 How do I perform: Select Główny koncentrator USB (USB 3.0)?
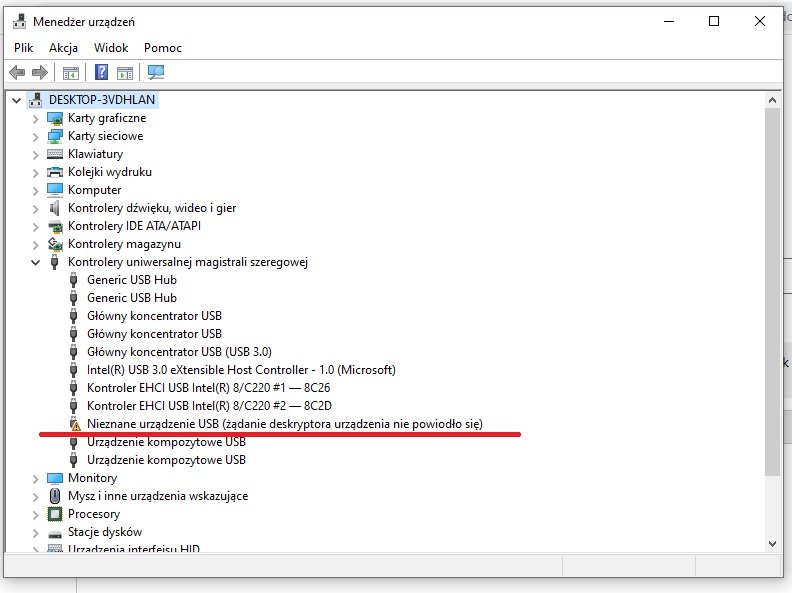coord(179,352)
